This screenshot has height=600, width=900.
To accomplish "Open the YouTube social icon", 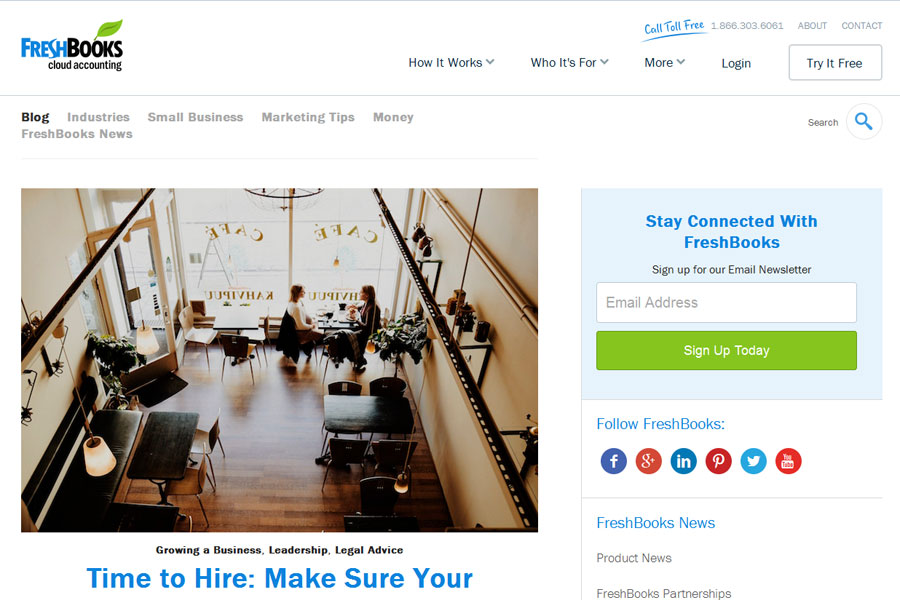I will pos(788,461).
